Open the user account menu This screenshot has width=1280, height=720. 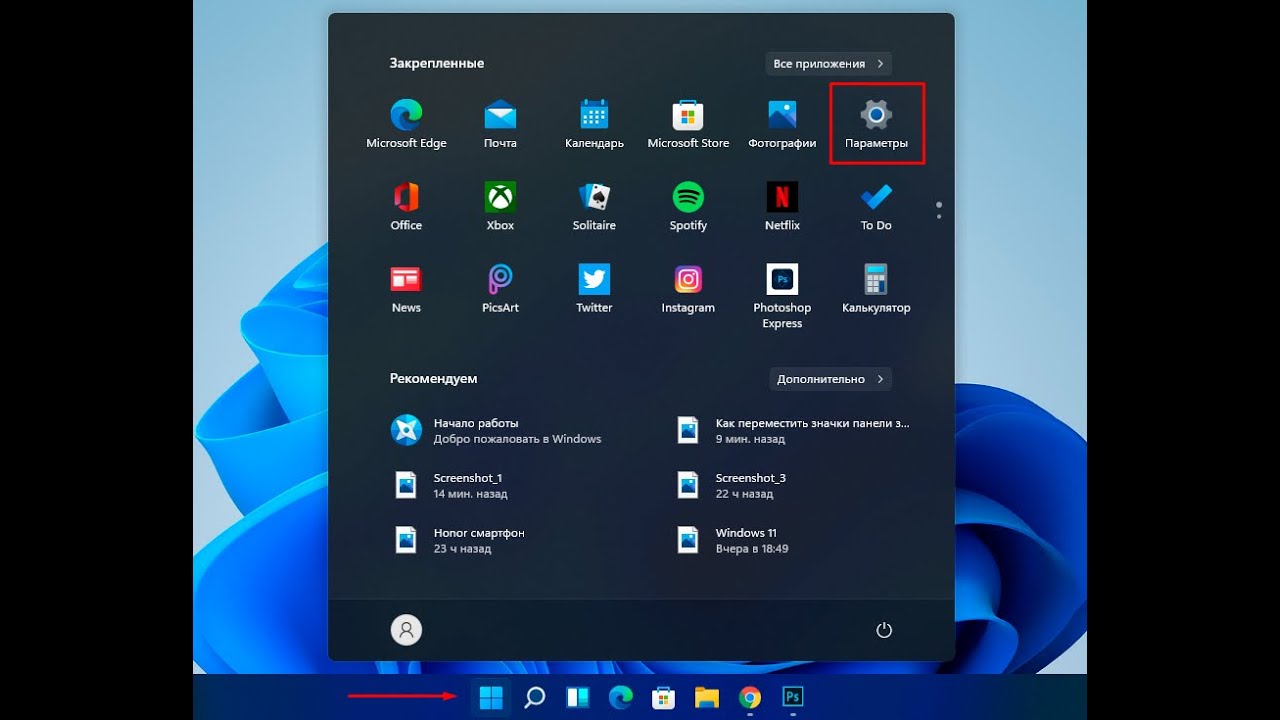click(406, 630)
